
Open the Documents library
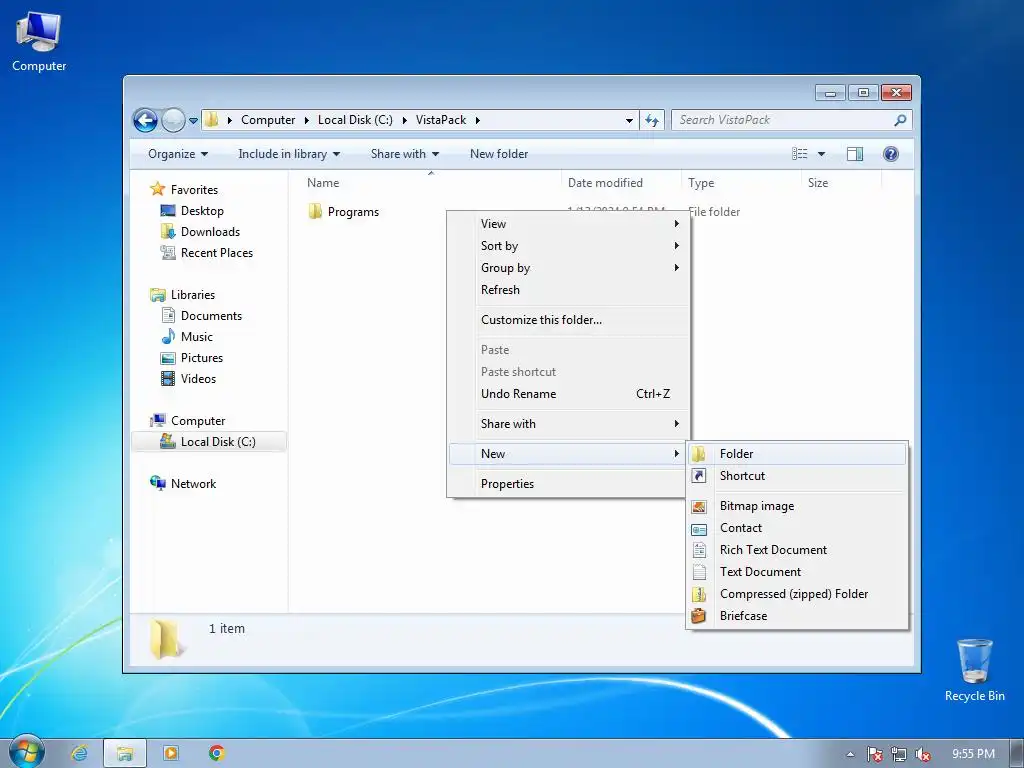(x=211, y=315)
